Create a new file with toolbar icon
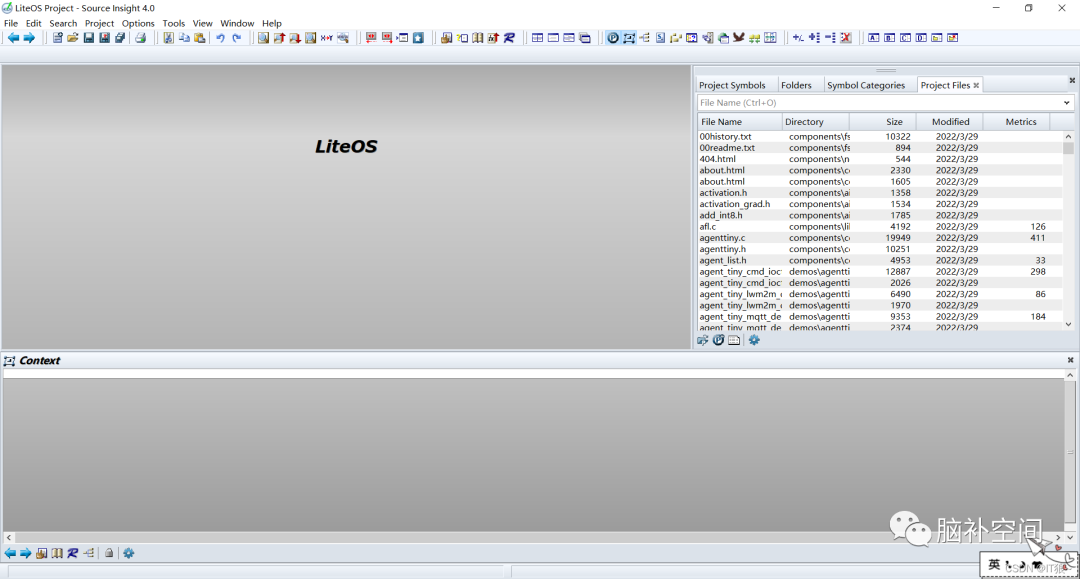 (x=57, y=38)
